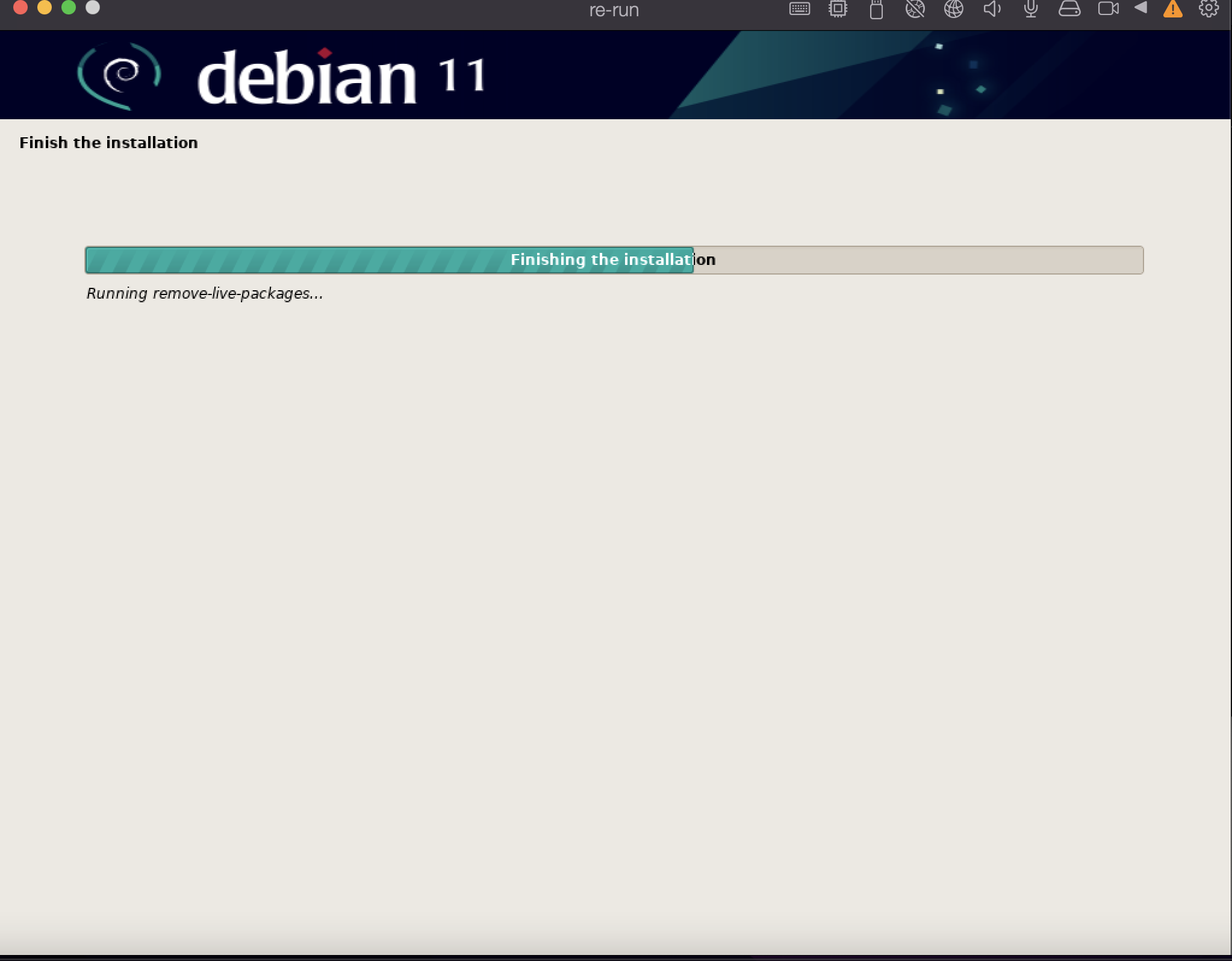Click the 'Running remove-live-packages...' status text
1232x961 pixels.
205,294
